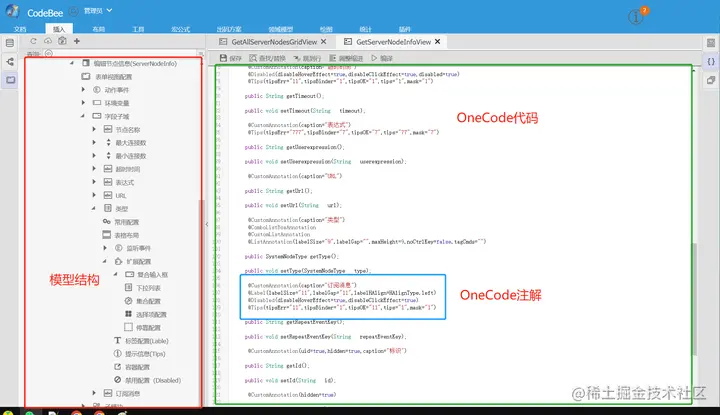Screen dimensions: 720x415
Task: Select 标签配置(Lable) tree node
Action: [141, 341]
